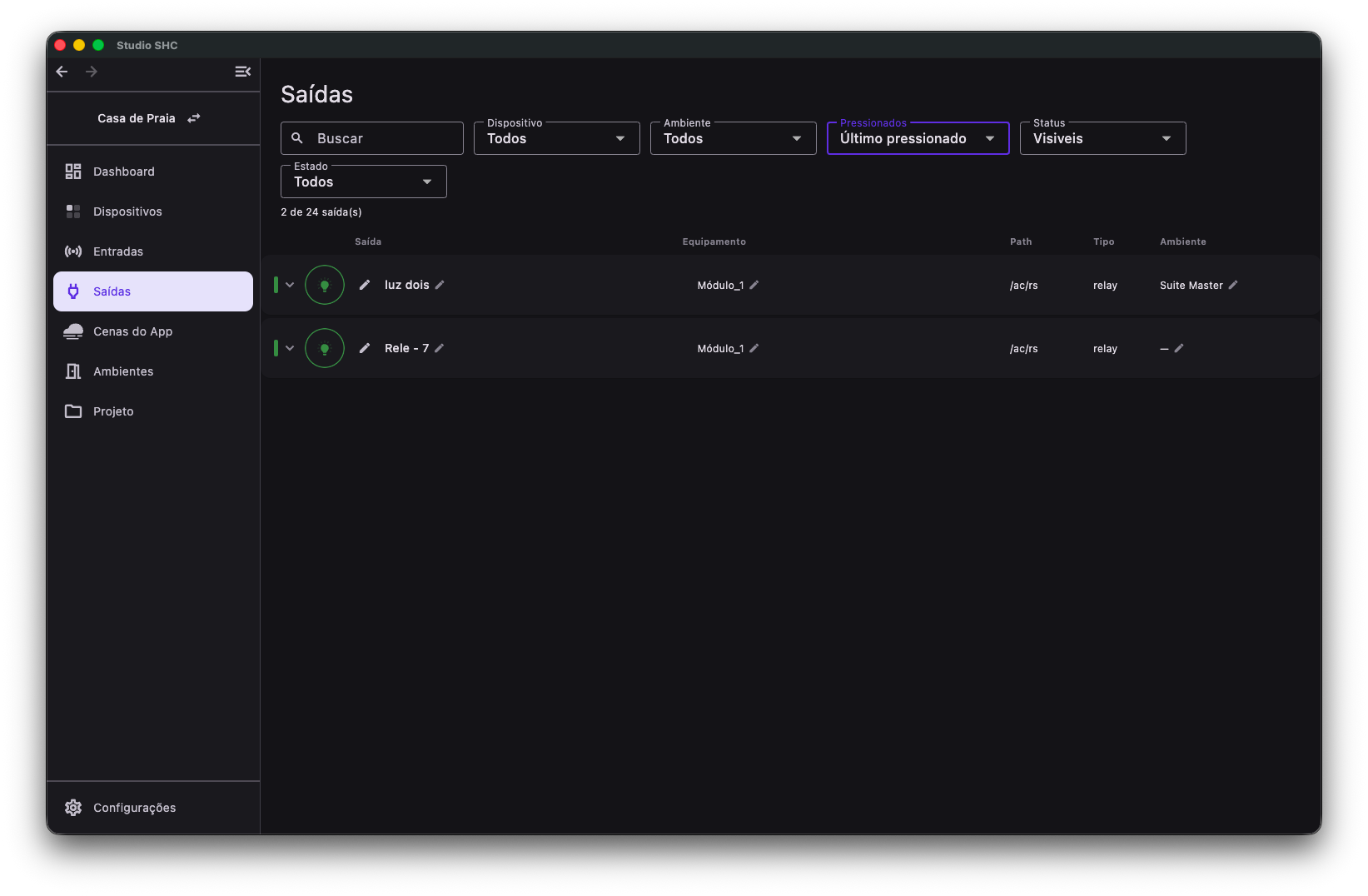Open Projeto in the sidebar
Image resolution: width=1368 pixels, height=896 pixels.
click(x=153, y=411)
